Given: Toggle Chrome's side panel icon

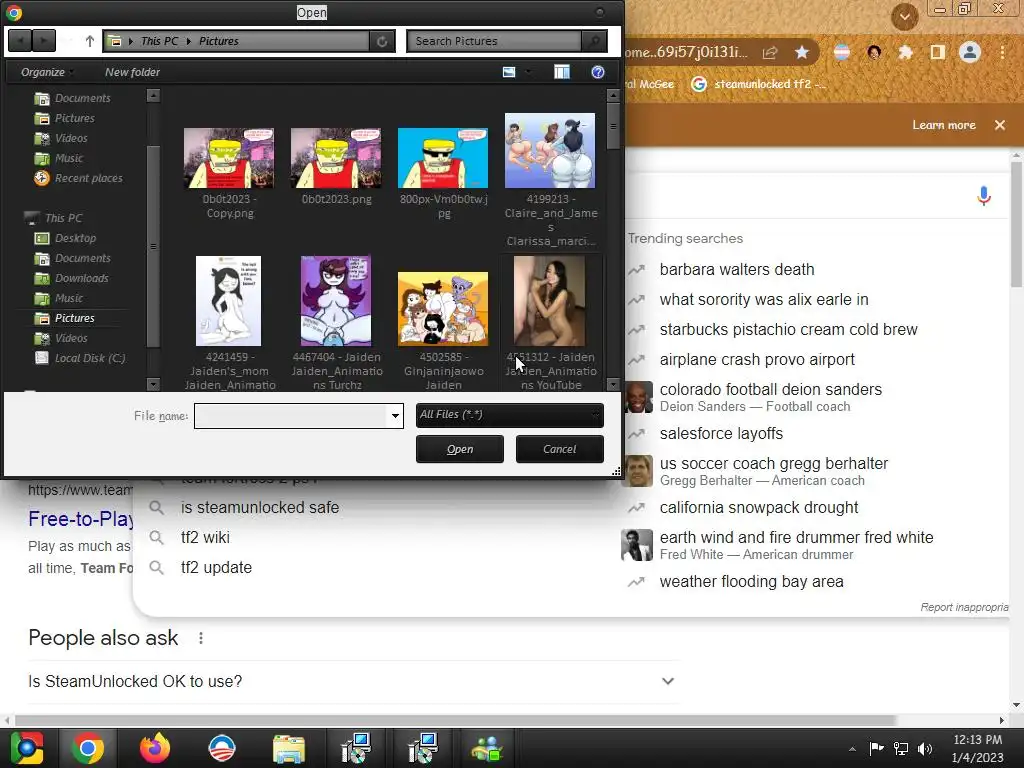Looking at the screenshot, I should tap(937, 52).
